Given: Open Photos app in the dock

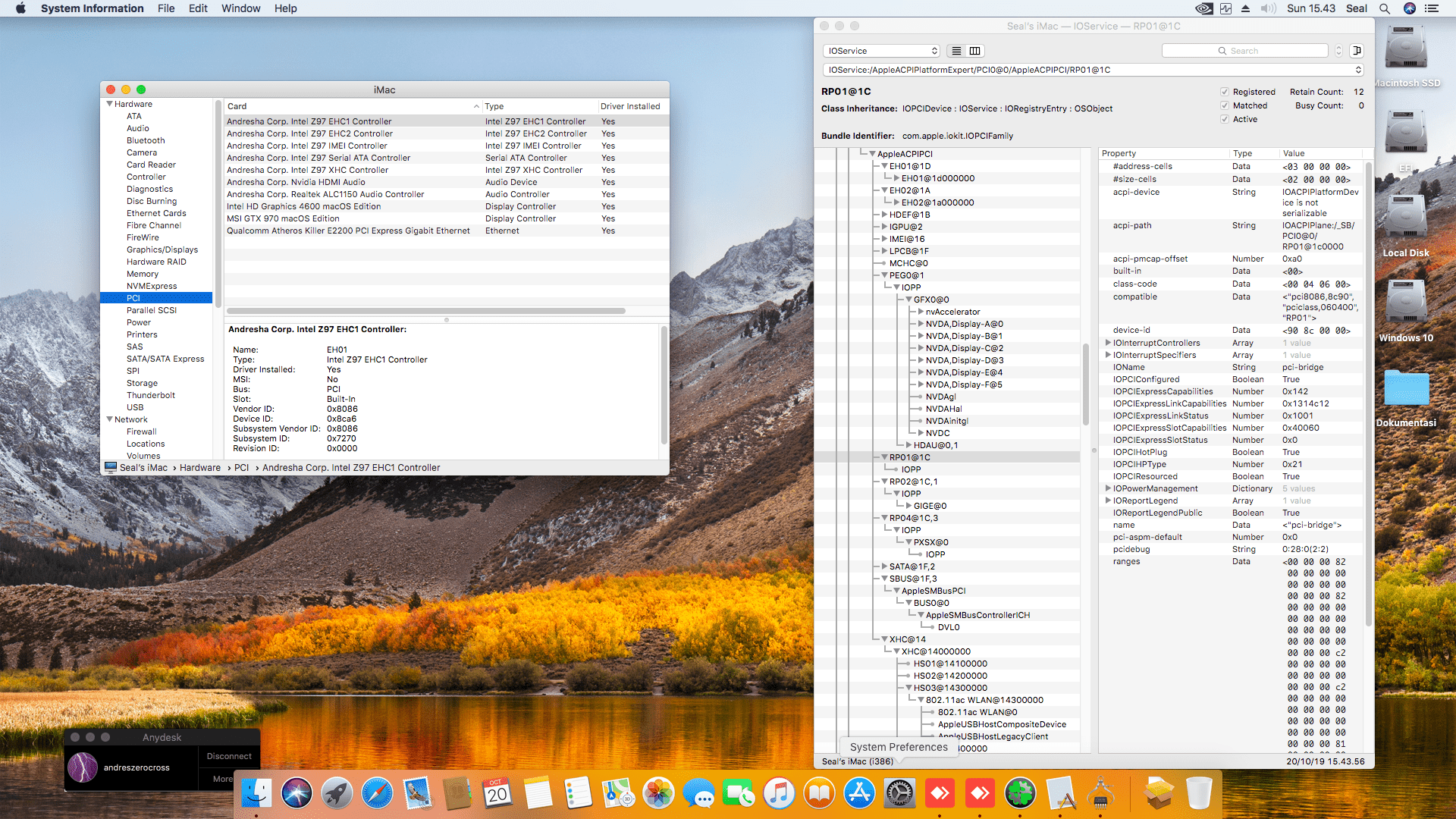Looking at the screenshot, I should (658, 794).
